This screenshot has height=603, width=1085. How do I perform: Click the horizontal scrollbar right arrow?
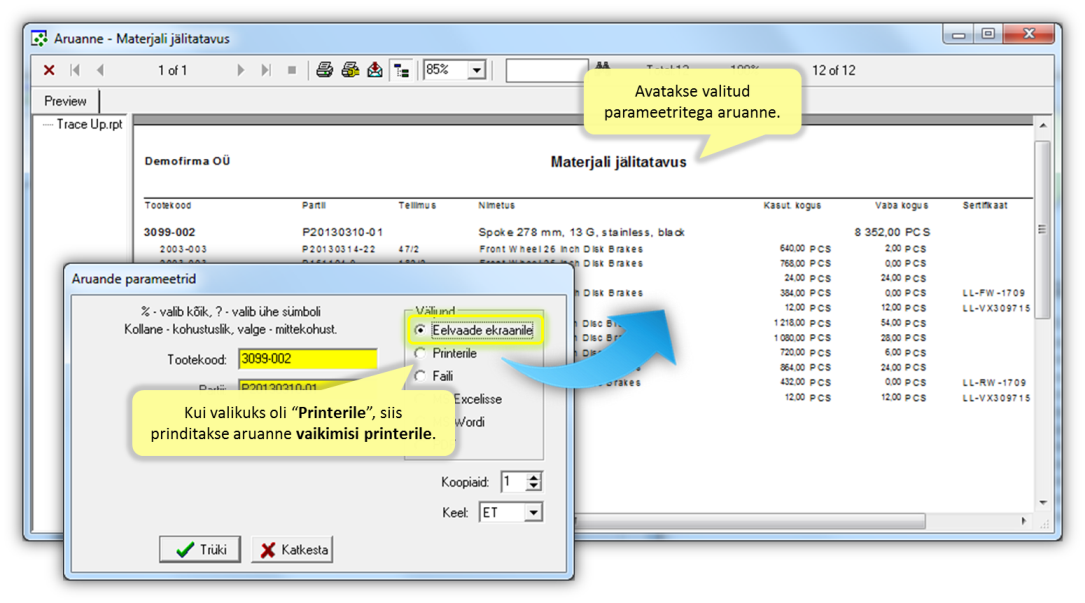[x=1023, y=521]
